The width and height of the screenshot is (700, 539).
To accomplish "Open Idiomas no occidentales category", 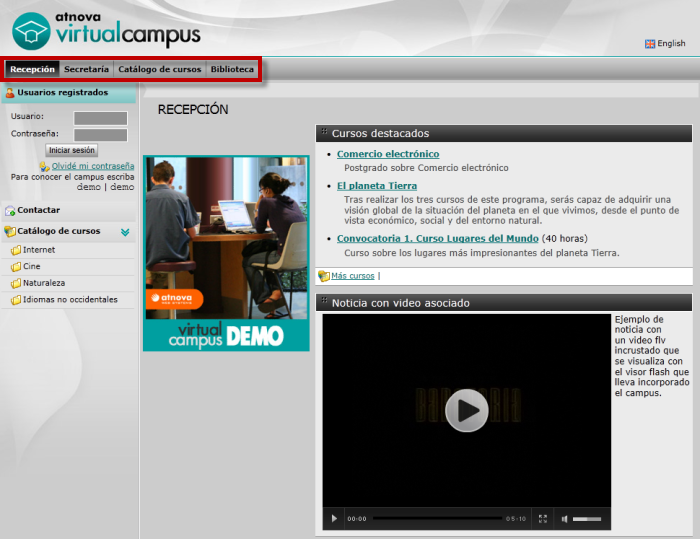I will pyautogui.click(x=70, y=299).
